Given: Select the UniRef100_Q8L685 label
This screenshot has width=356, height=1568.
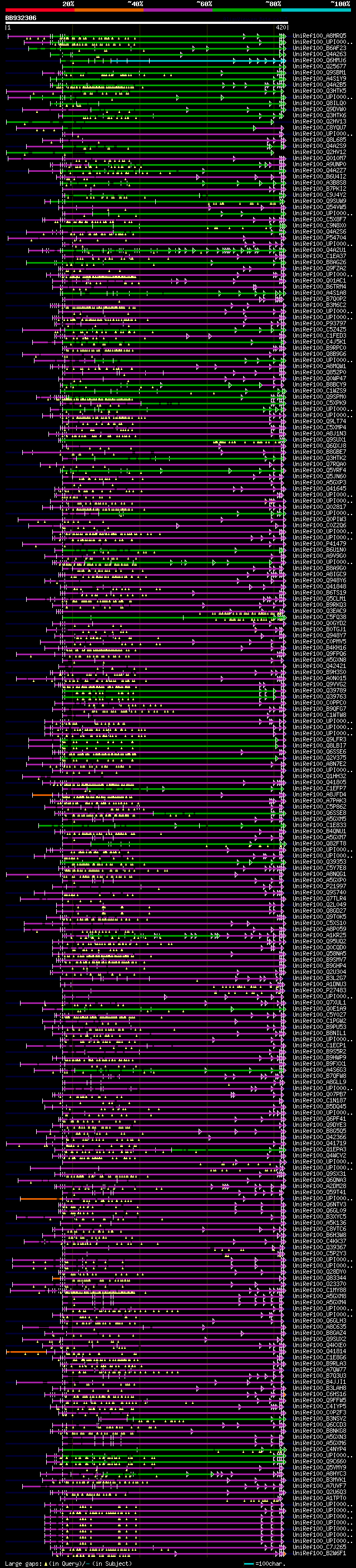Looking at the screenshot, I should (319, 140).
